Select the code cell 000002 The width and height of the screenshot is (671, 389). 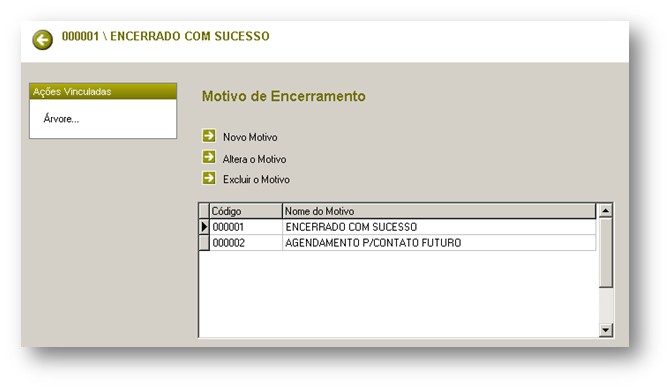point(246,243)
